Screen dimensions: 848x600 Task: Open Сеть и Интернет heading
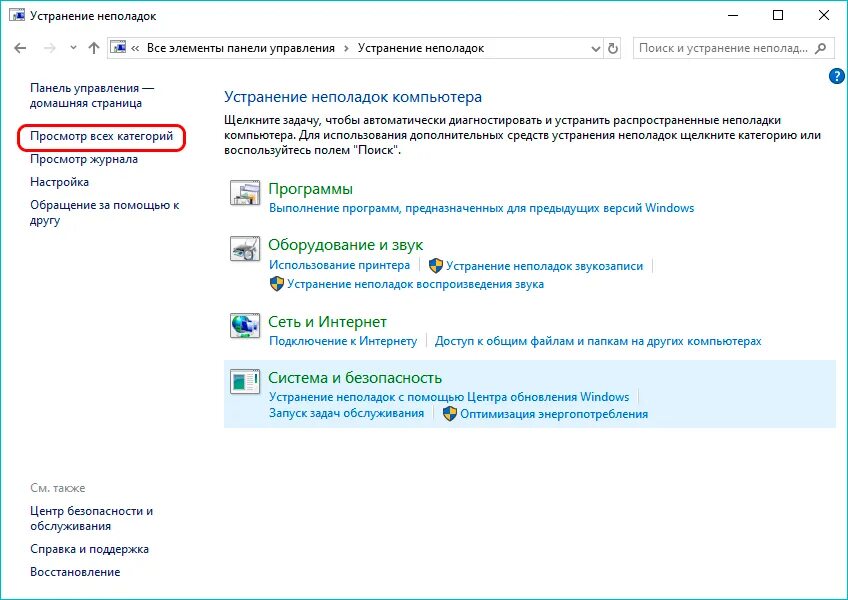point(328,322)
